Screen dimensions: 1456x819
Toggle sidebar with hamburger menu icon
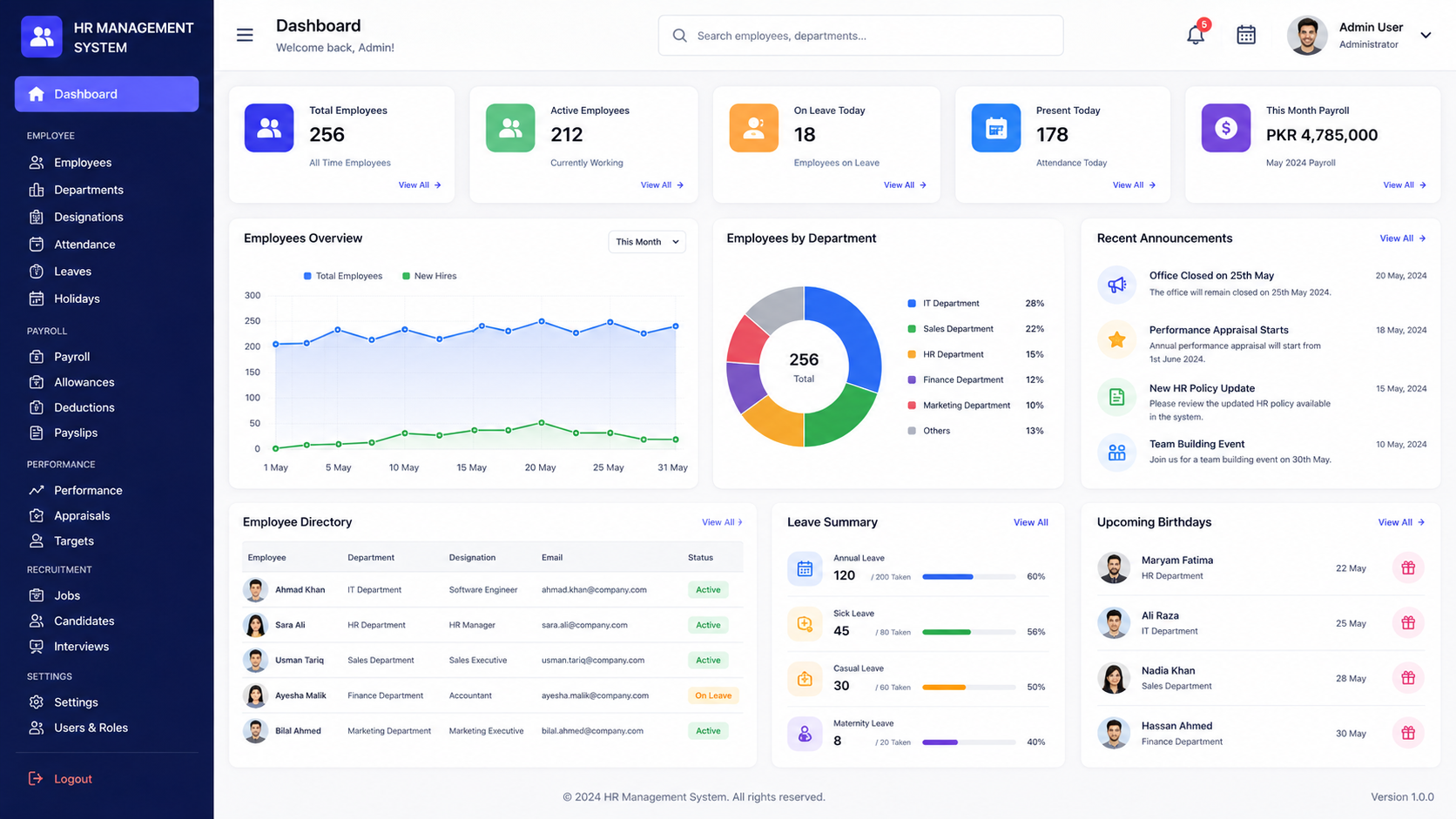[245, 35]
